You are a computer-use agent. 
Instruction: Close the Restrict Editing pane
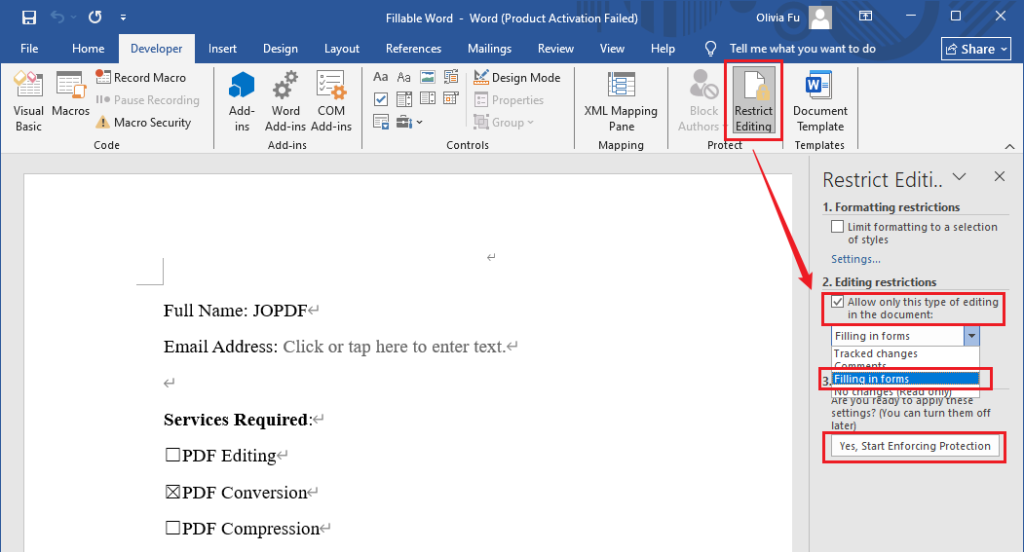[x=999, y=176]
